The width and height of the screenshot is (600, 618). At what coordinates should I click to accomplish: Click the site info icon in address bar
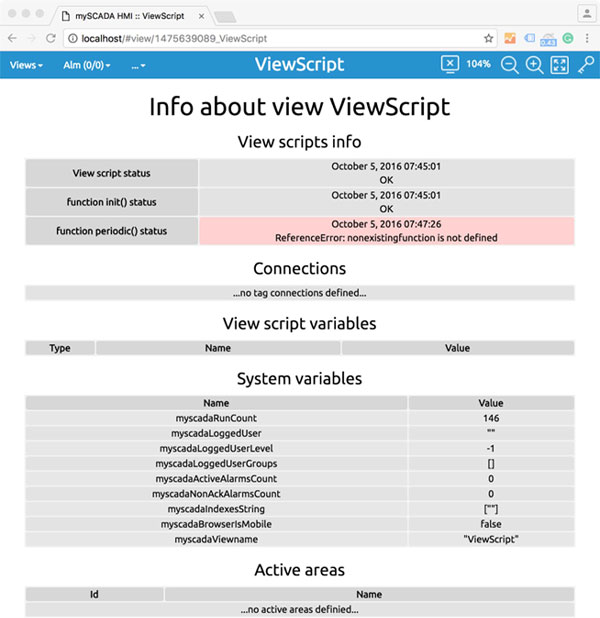pos(73,38)
